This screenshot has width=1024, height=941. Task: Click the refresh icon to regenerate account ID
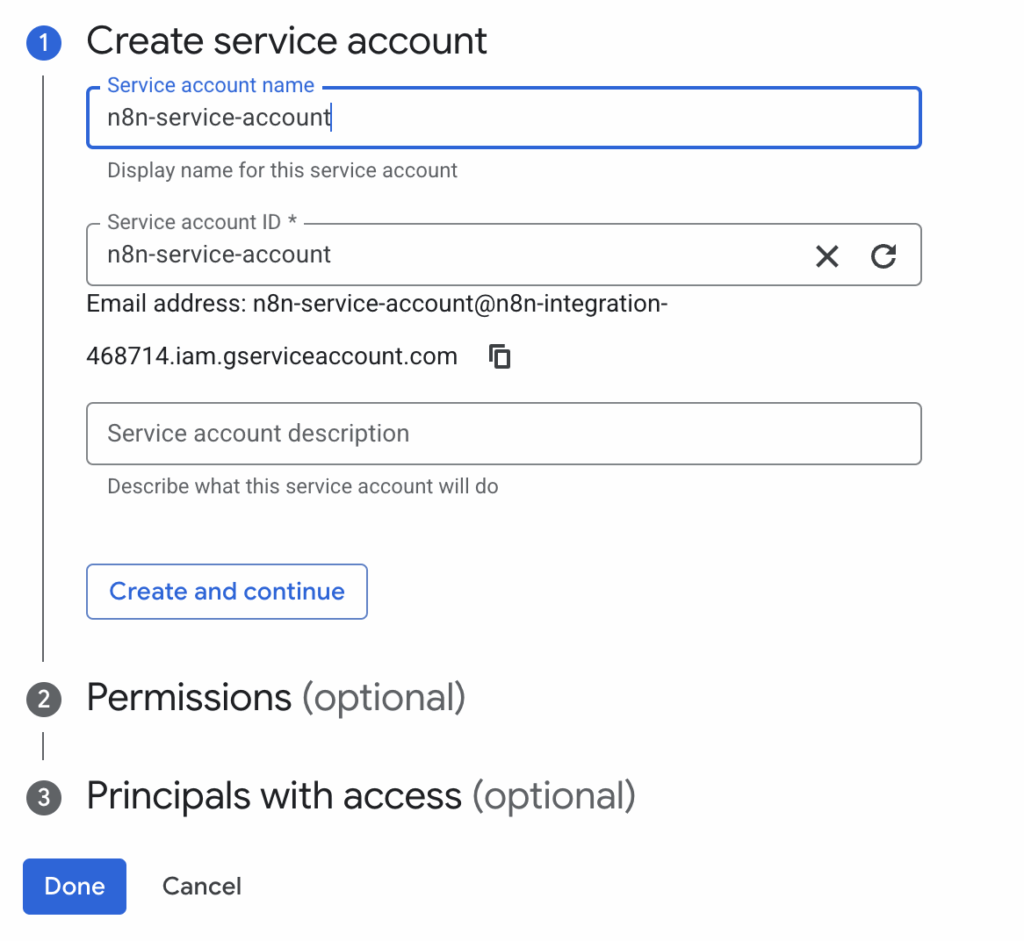883,256
